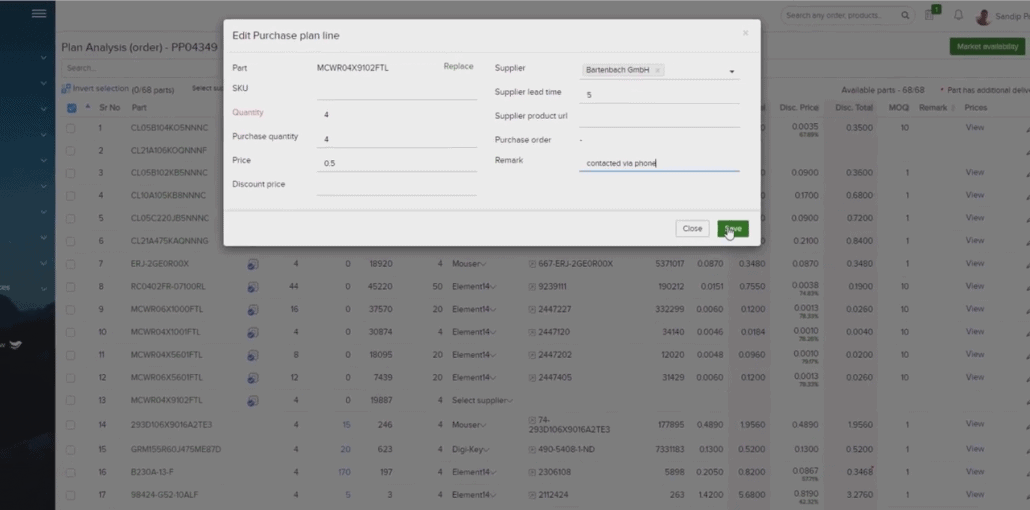Click the Invert selection icon
1030x510 pixels.
coord(66,88)
